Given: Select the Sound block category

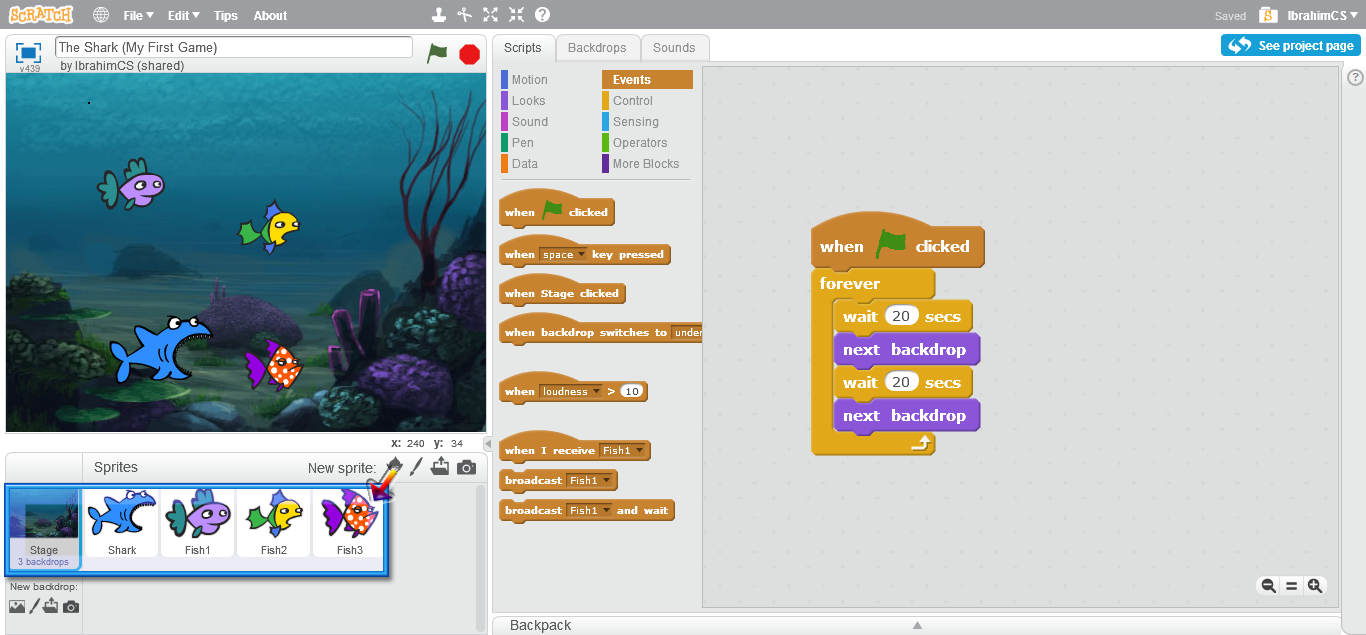Looking at the screenshot, I should click(546, 122).
